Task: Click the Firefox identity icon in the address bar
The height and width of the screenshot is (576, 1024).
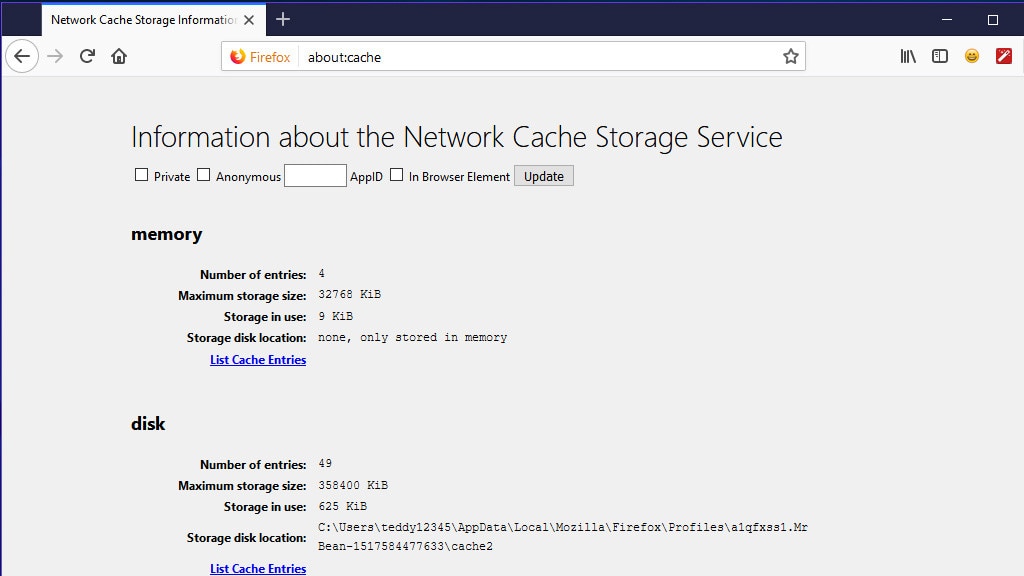Action: point(260,57)
